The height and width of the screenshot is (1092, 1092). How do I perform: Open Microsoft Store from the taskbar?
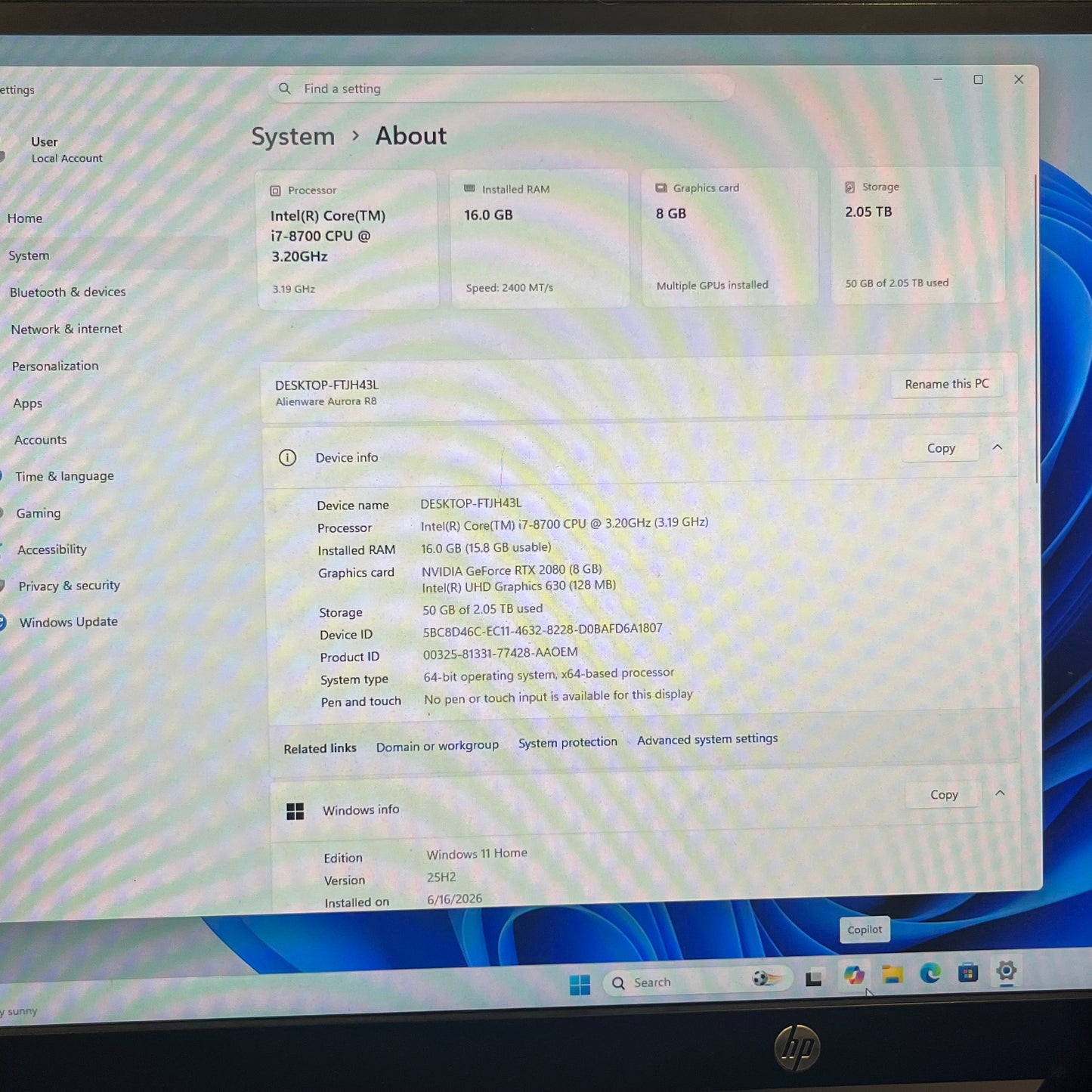tap(968, 973)
